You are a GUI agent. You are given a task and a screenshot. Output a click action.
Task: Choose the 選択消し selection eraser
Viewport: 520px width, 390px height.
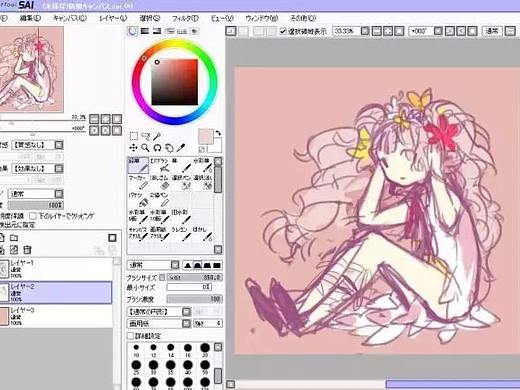[202, 183]
